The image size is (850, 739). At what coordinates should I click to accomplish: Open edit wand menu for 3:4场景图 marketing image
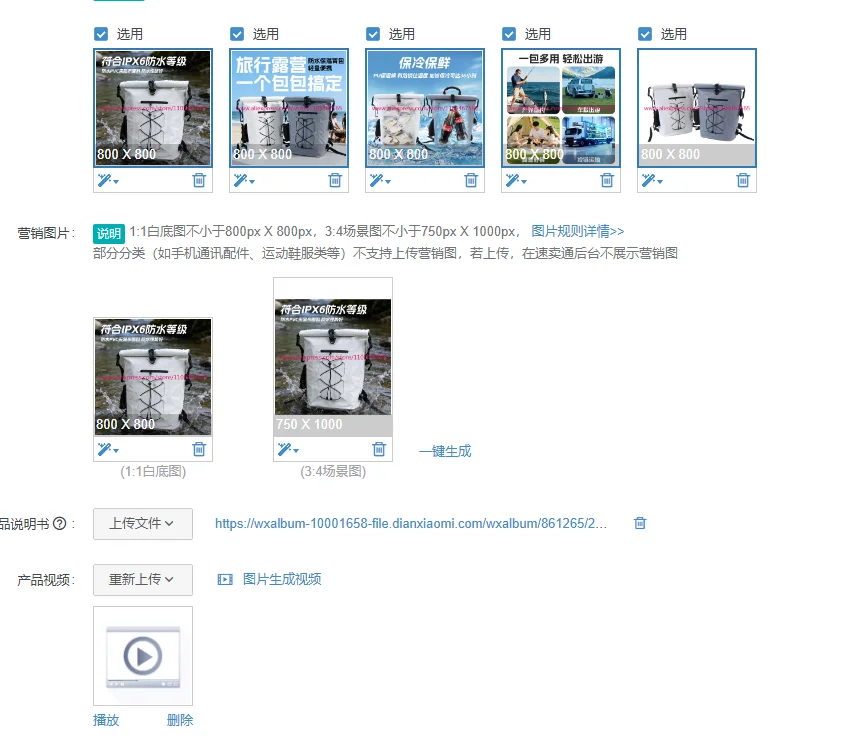(x=288, y=449)
